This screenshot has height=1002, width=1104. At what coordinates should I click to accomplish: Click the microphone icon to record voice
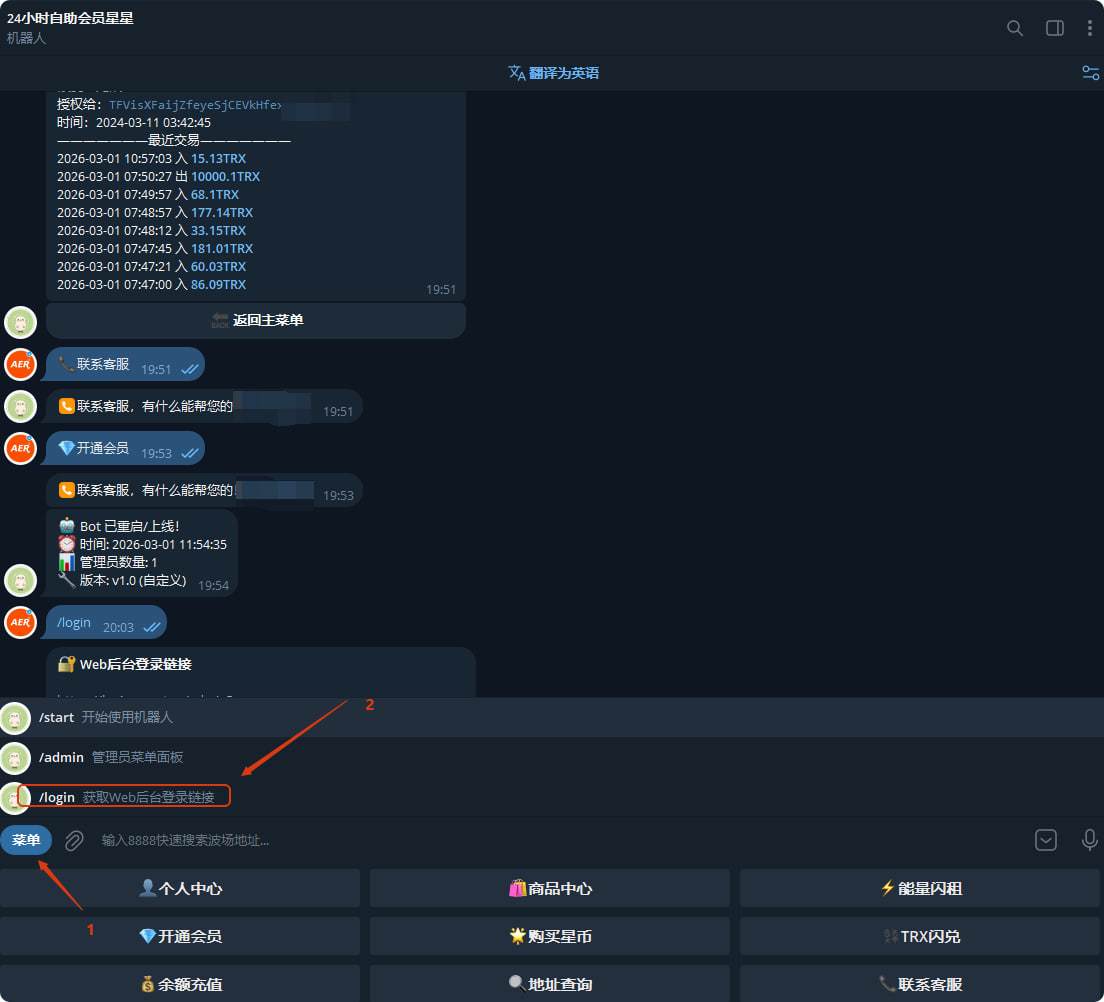pos(1089,841)
